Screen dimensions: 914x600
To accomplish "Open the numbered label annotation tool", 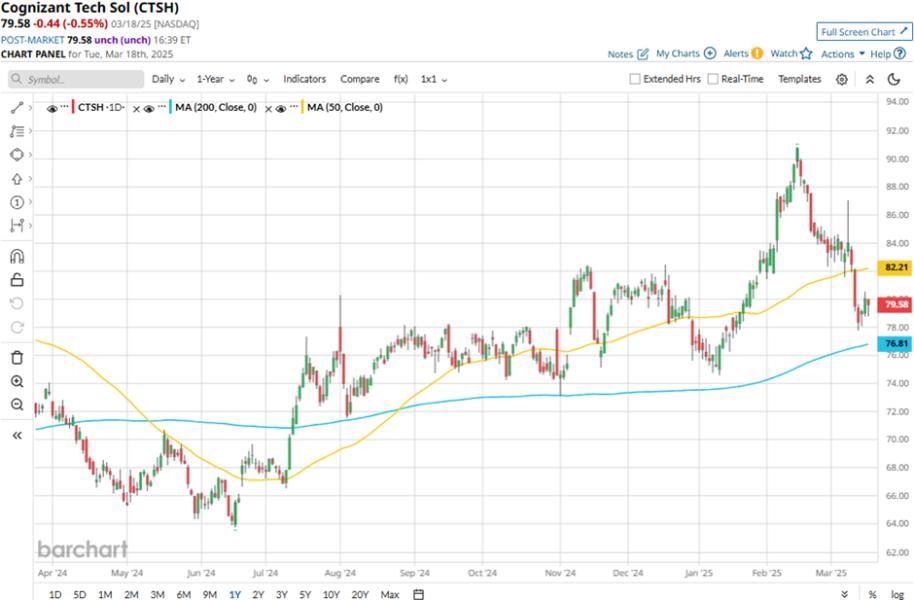I will coord(17,202).
